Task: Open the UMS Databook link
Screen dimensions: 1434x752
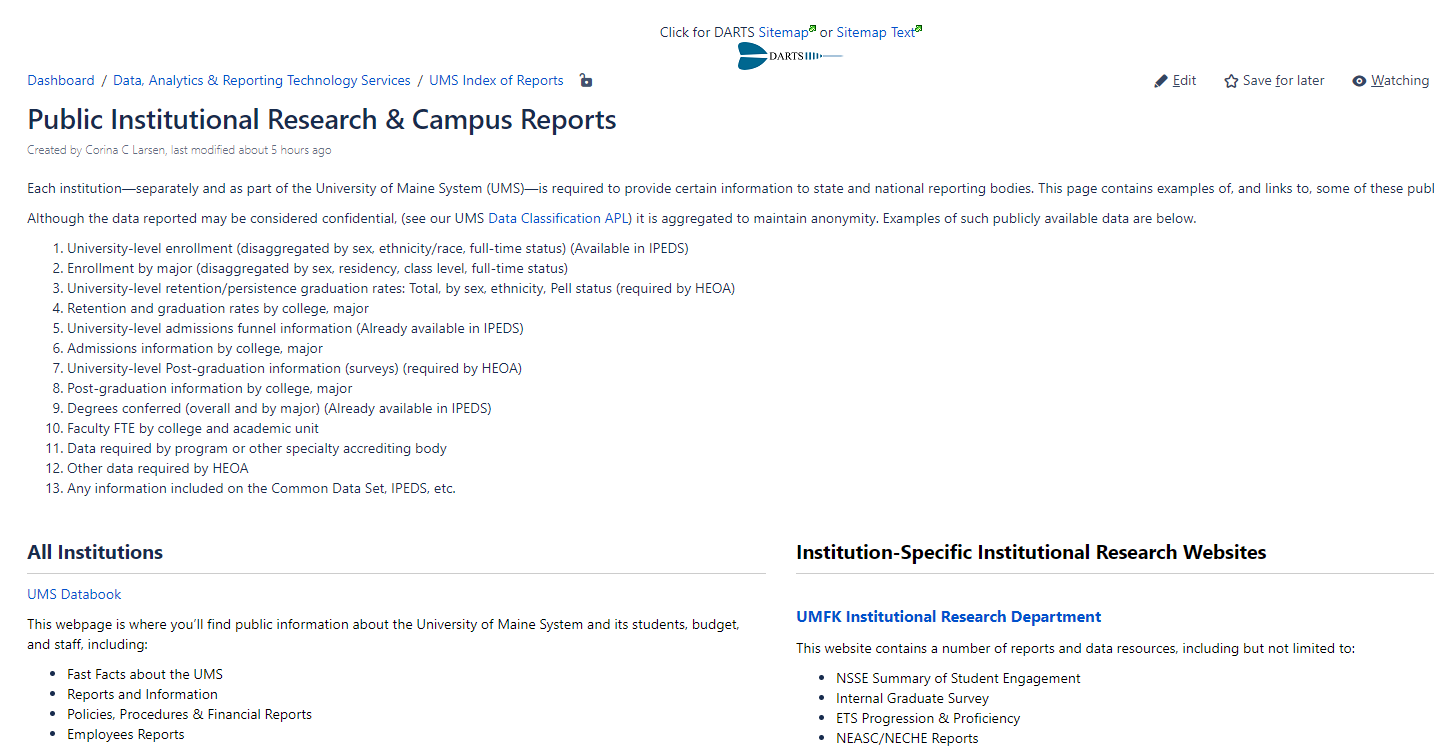Action: pyautogui.click(x=74, y=594)
